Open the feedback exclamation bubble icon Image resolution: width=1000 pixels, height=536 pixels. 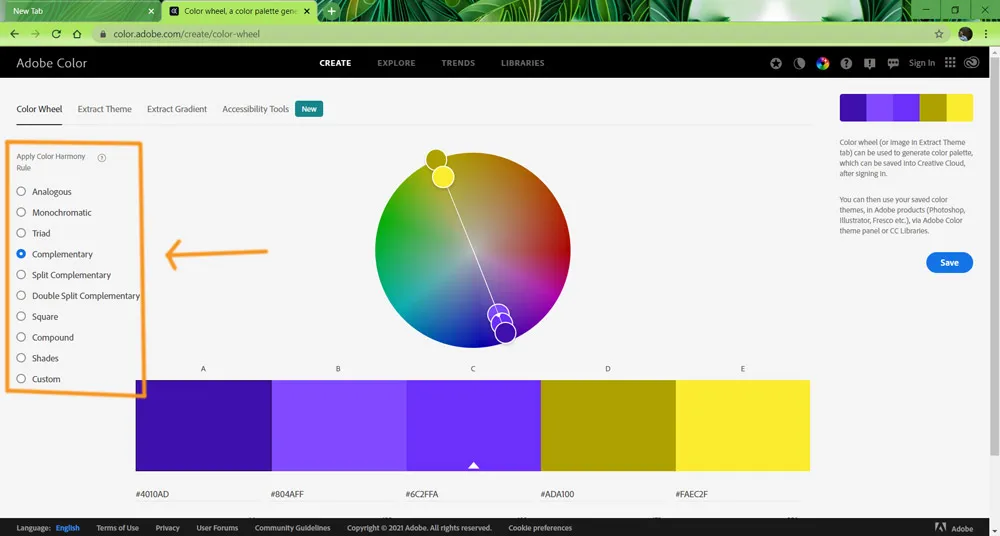(869, 63)
